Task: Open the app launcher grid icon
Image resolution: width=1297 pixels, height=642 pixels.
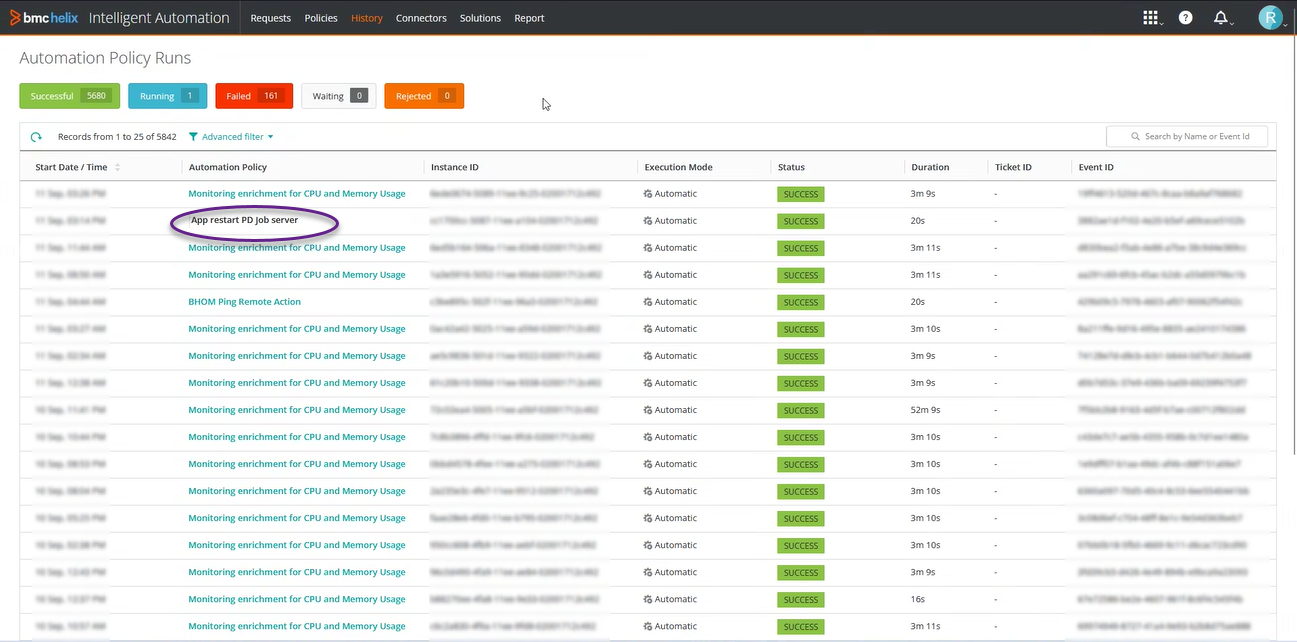Action: click(1151, 18)
